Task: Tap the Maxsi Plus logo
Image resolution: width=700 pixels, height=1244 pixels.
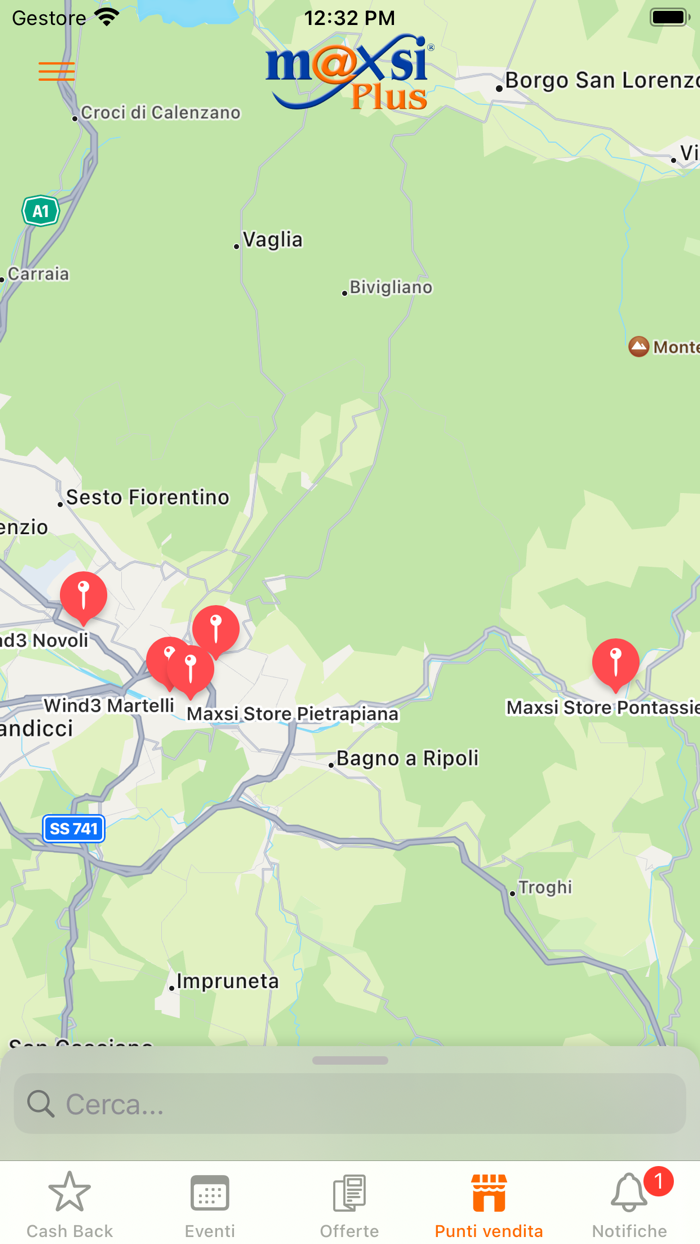Action: 349,77
